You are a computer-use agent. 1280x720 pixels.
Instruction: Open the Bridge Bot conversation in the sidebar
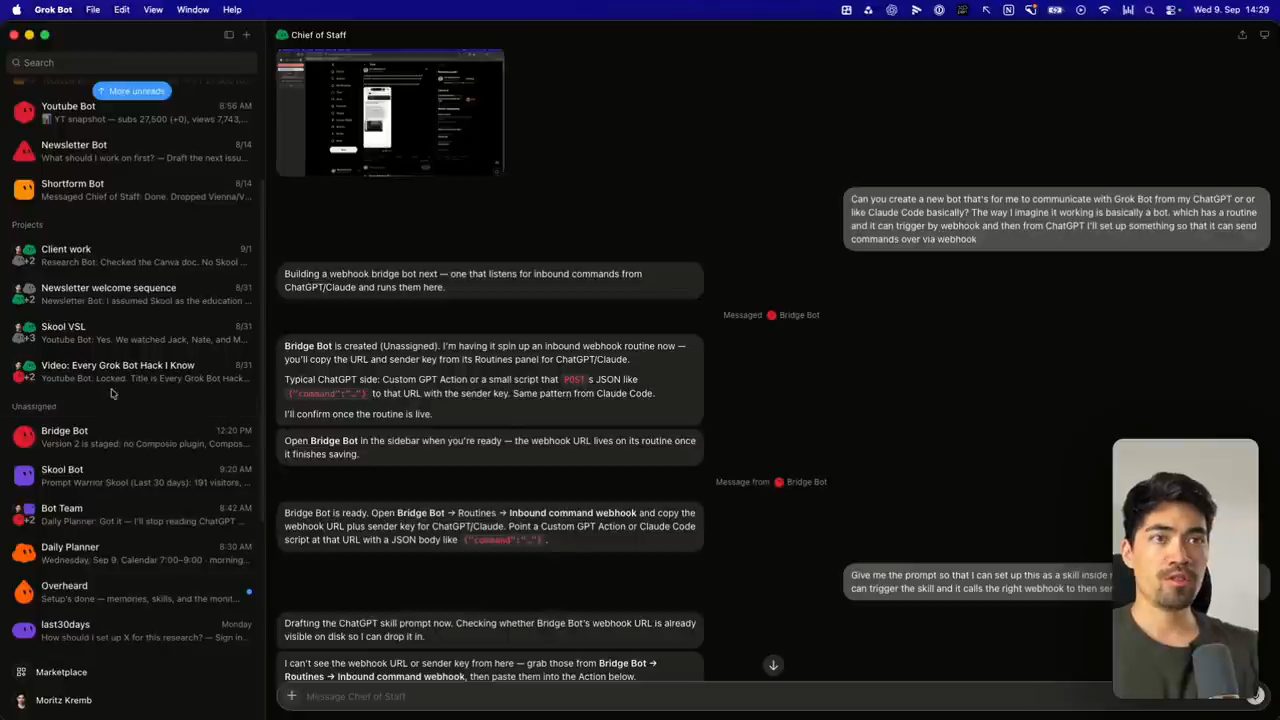[x=132, y=437]
